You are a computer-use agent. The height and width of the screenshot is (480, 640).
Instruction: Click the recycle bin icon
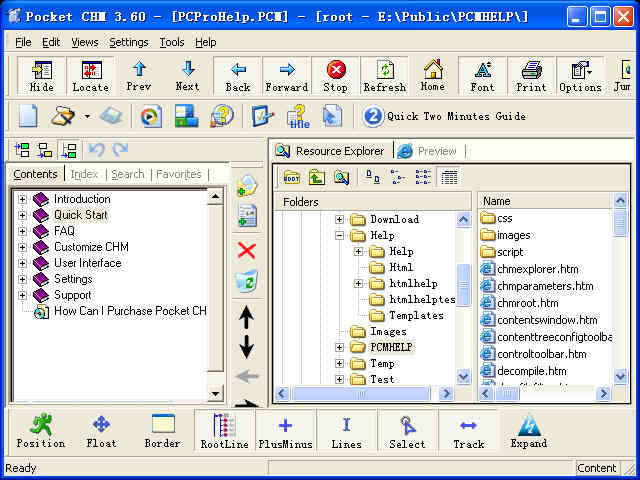tap(247, 281)
